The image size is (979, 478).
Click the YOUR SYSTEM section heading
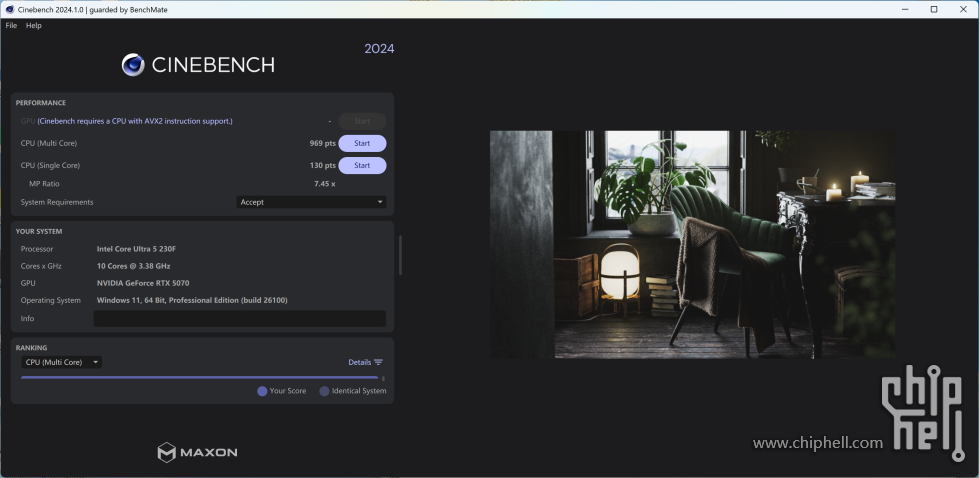39,232
